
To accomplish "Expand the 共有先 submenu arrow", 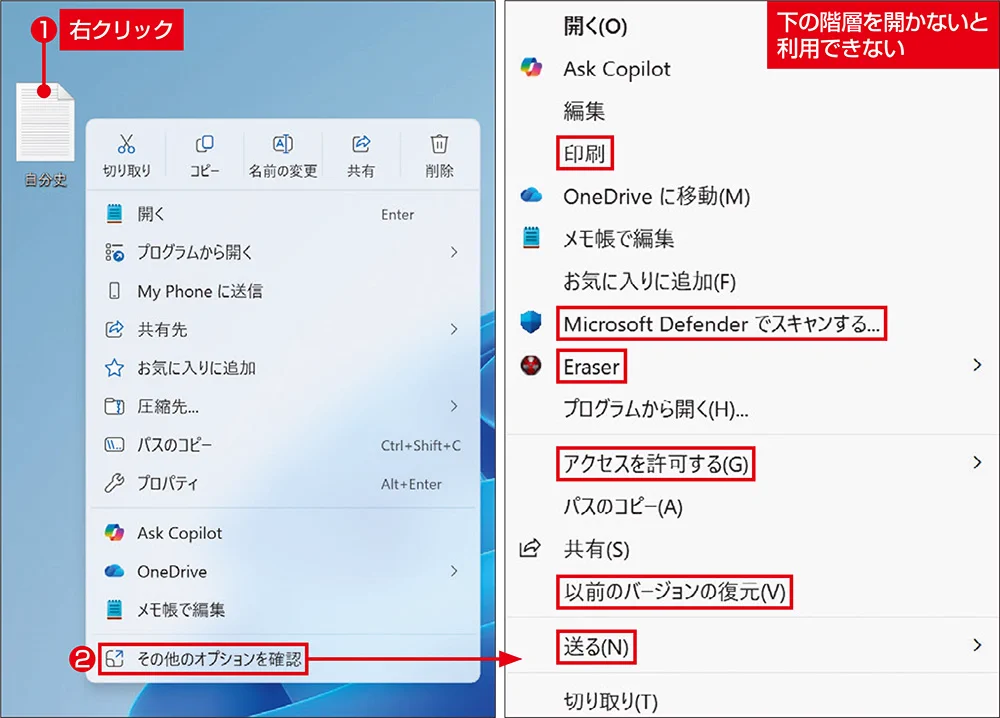I will click(453, 329).
